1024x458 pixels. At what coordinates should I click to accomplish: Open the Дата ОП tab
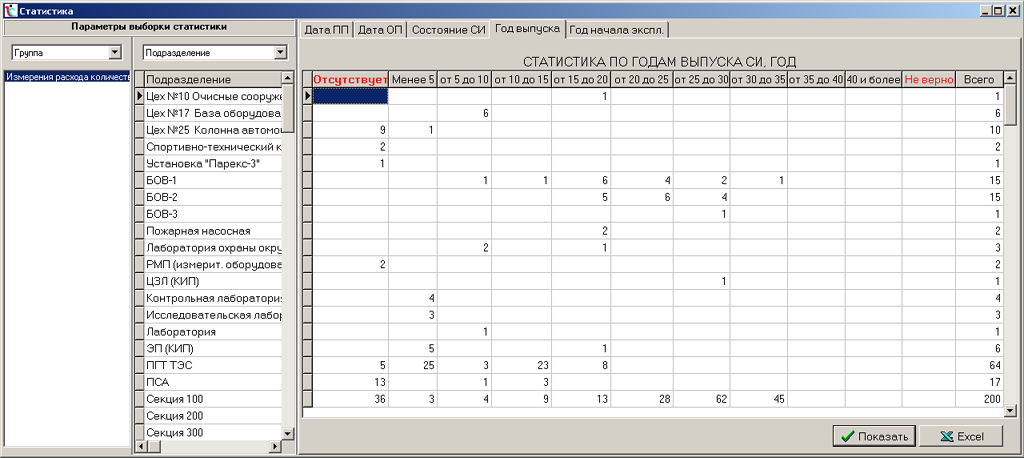click(x=380, y=29)
